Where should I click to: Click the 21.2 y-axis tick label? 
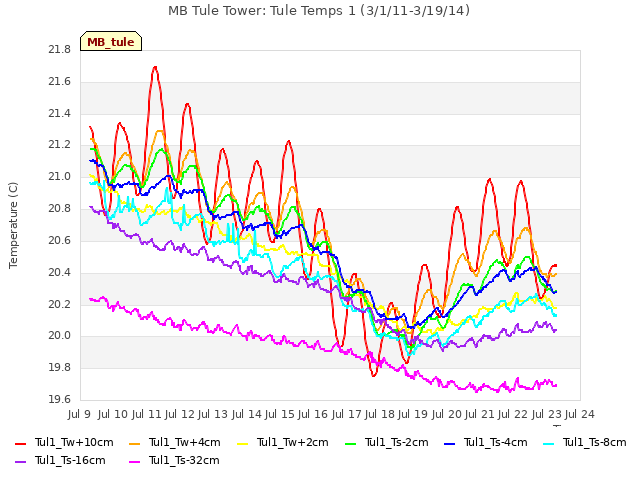click(x=60, y=145)
